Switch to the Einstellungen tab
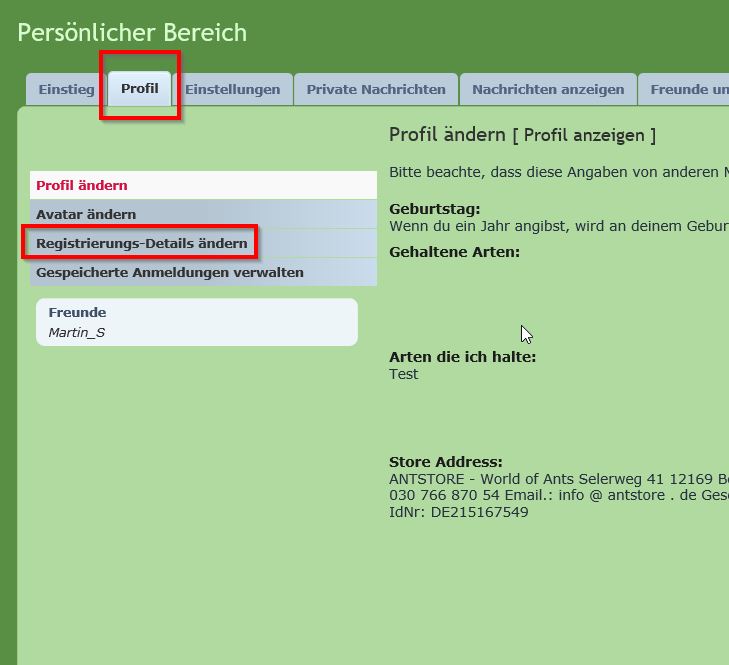This screenshot has height=665, width=729. pyautogui.click(x=232, y=89)
